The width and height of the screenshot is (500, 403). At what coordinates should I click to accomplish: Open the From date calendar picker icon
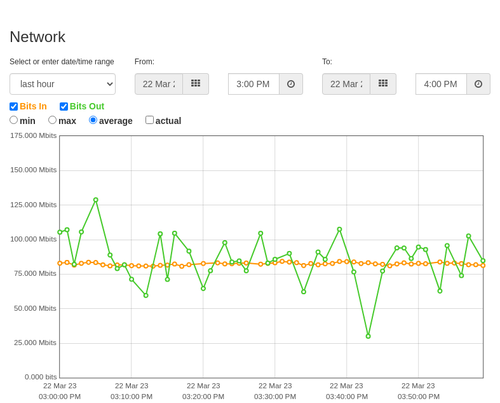(196, 84)
